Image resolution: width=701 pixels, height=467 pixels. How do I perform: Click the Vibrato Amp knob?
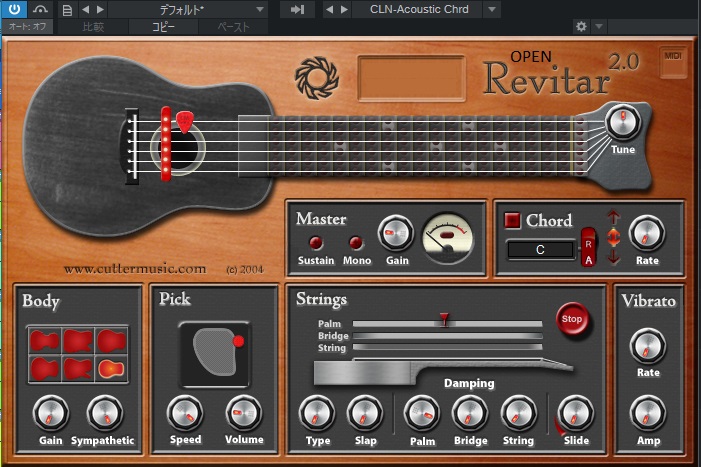(647, 412)
